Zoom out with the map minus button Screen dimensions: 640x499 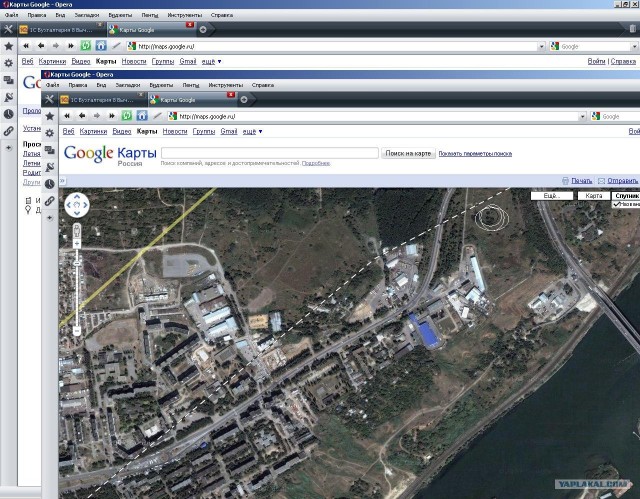pos(77,330)
